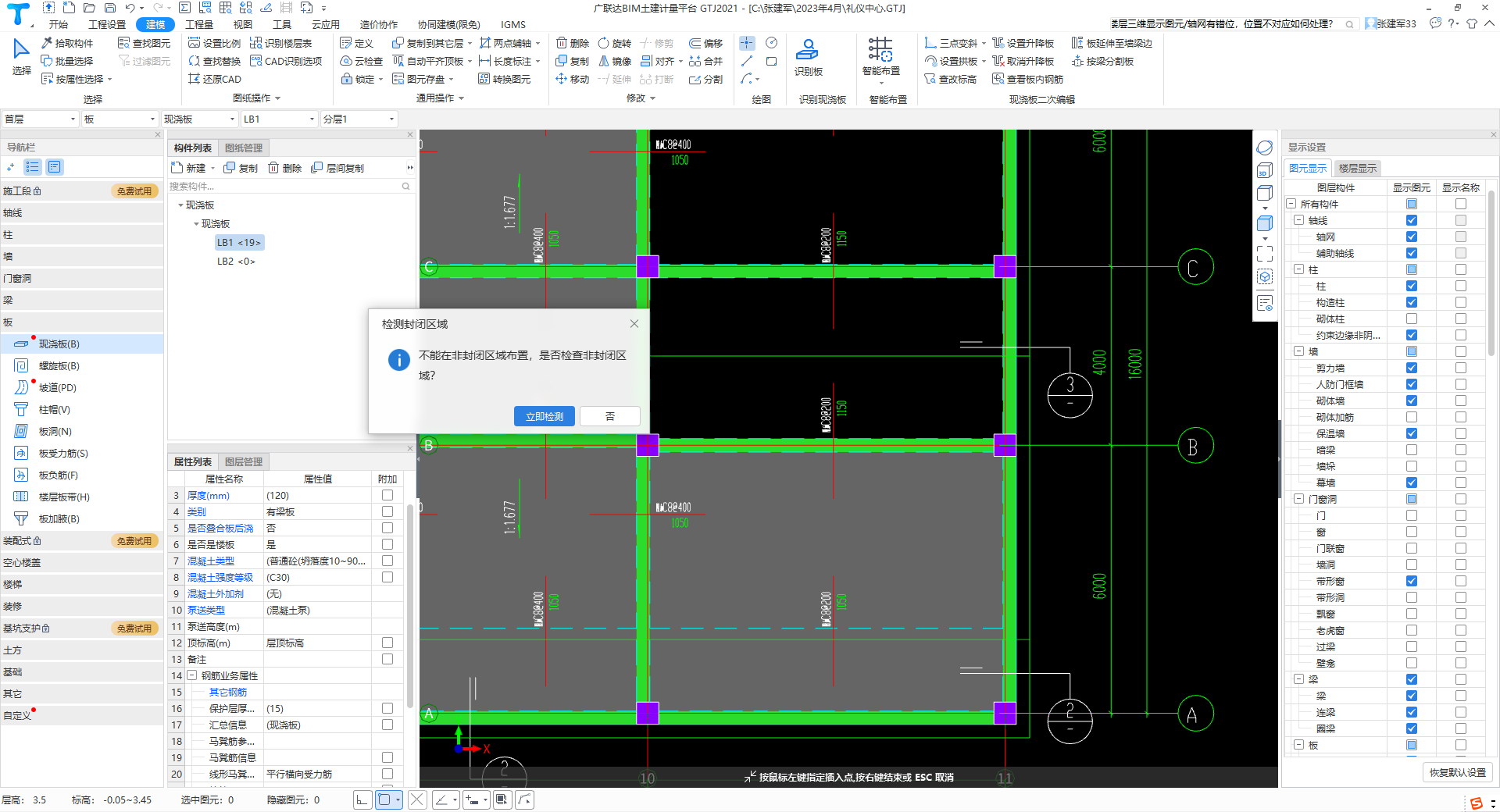Select the 选择 arrow tool
The height and width of the screenshot is (812, 1500).
tap(21, 55)
